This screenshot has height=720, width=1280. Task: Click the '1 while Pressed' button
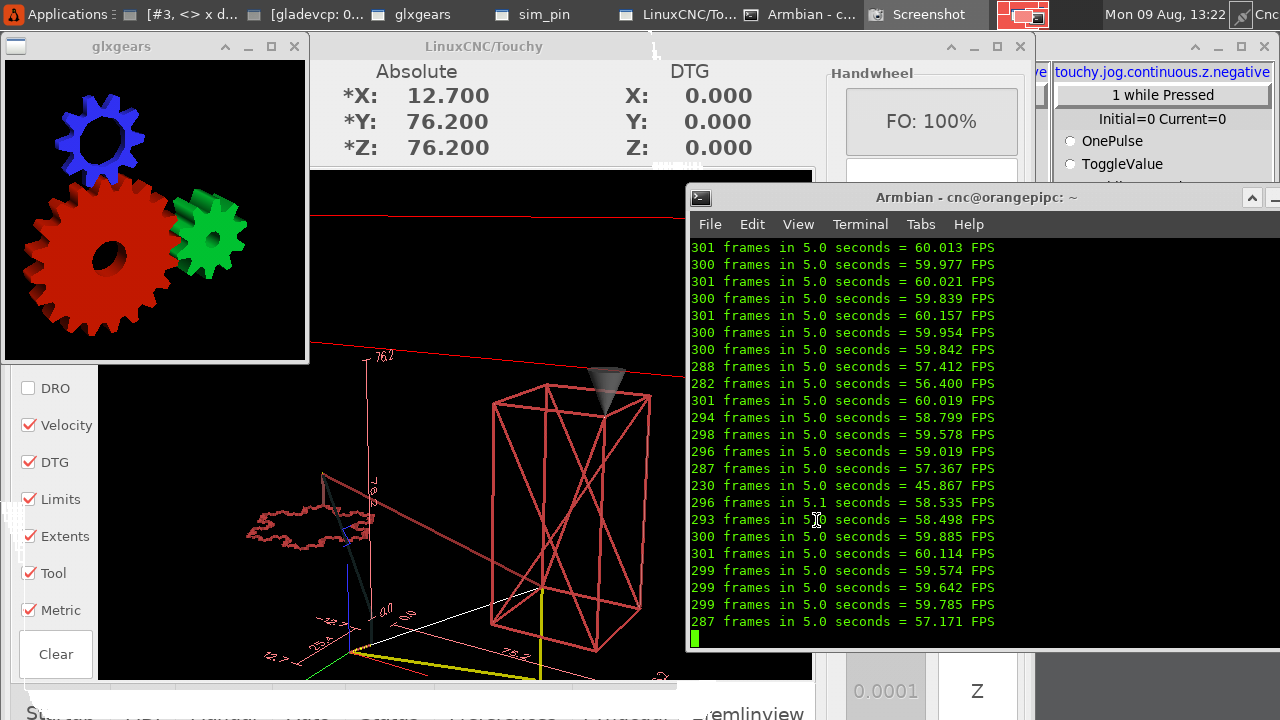pyautogui.click(x=1163, y=95)
